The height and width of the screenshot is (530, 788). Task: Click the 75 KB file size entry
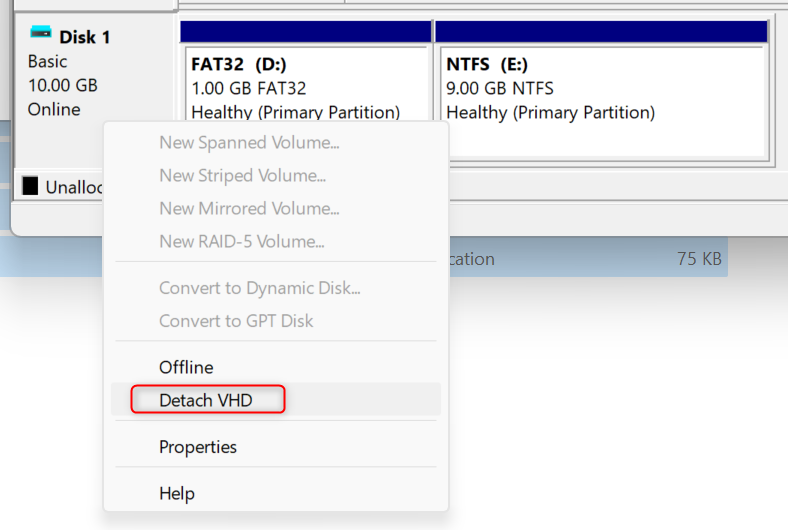[699, 259]
